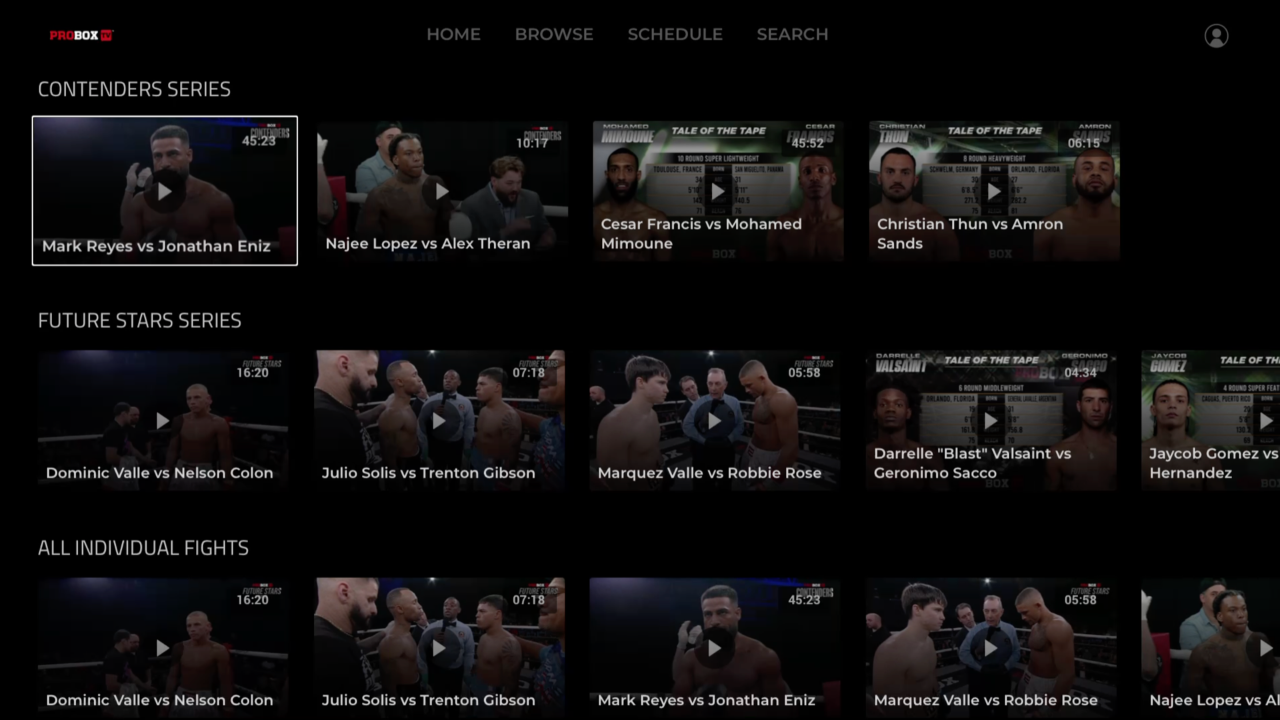Start the Marquez Valle vs Robbie Rose video
1280x720 pixels.
714,421
